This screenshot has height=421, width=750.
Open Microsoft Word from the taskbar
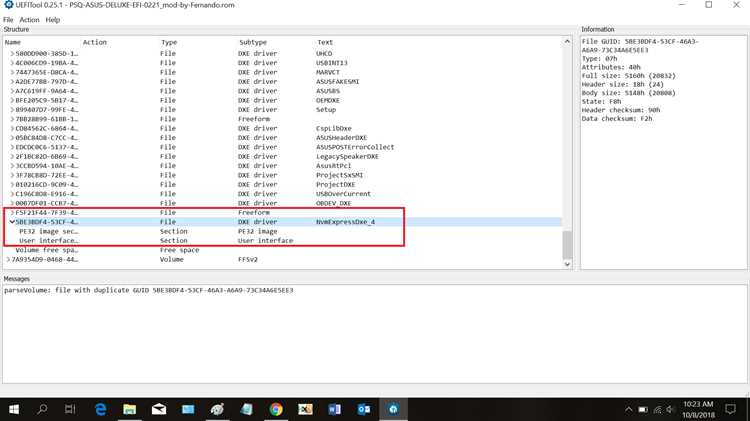click(x=334, y=410)
